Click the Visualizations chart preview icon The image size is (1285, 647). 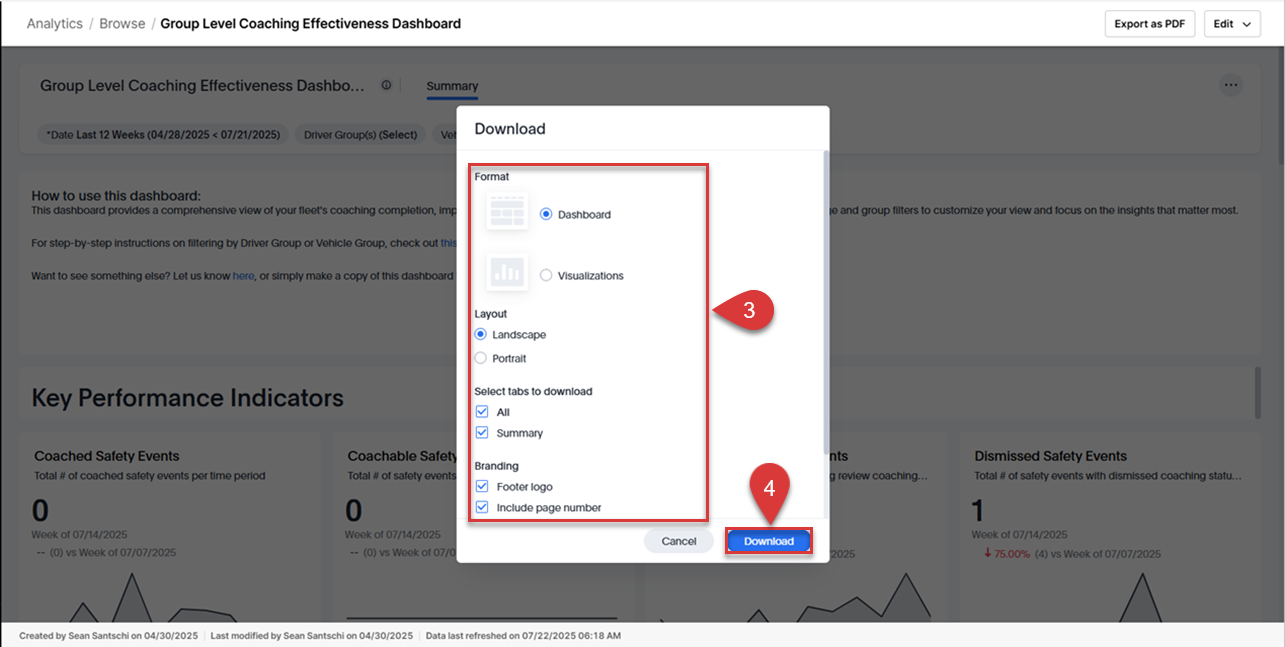(506, 270)
